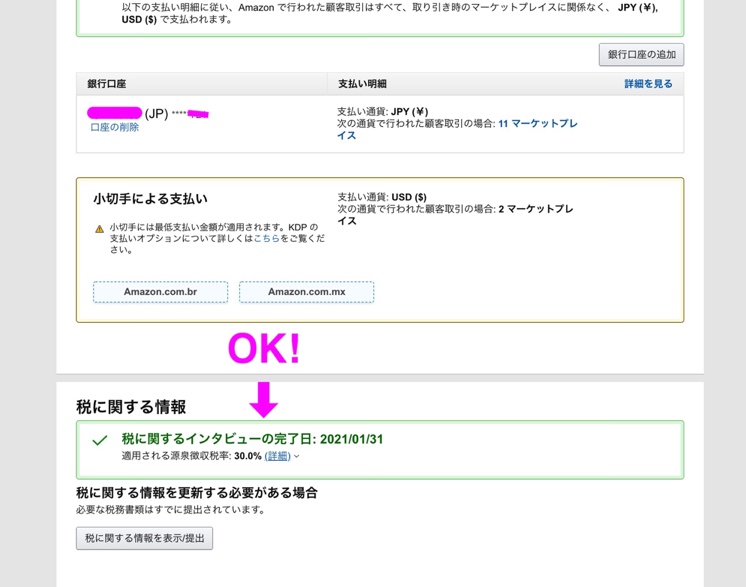Viewport: 746px width, 587px height.
Task: Click the green checkmark icon
Action: tap(99, 440)
